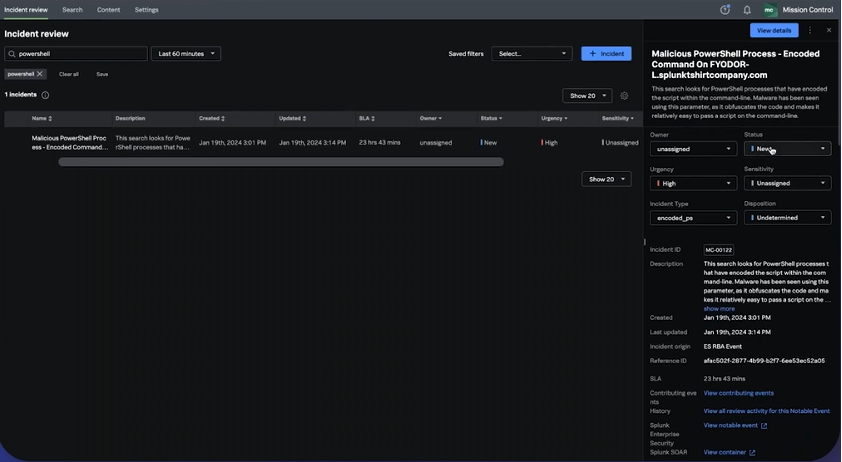
Task: Open the Saved filters Select dropdown
Action: point(533,54)
